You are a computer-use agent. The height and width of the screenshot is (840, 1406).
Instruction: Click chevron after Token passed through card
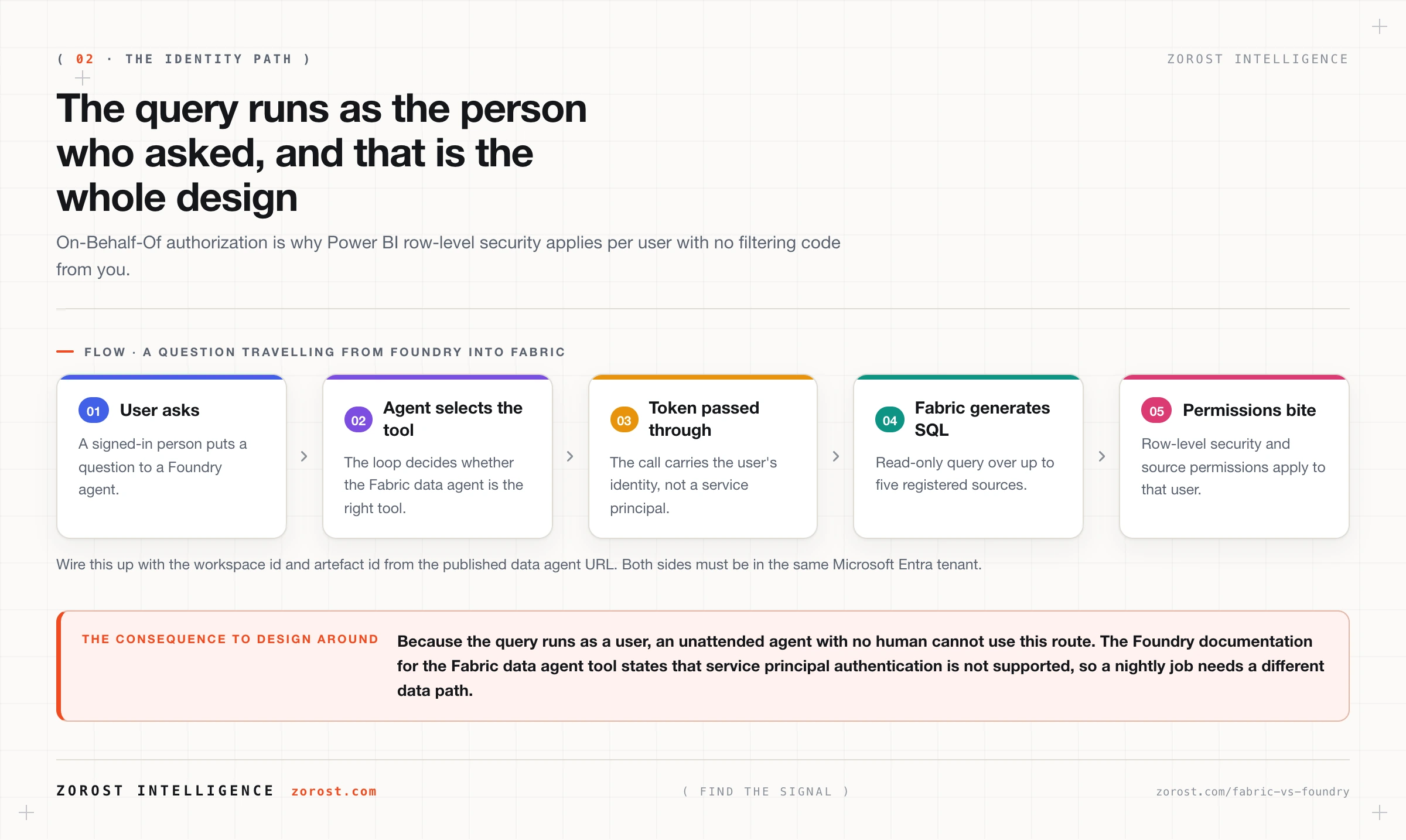[836, 456]
